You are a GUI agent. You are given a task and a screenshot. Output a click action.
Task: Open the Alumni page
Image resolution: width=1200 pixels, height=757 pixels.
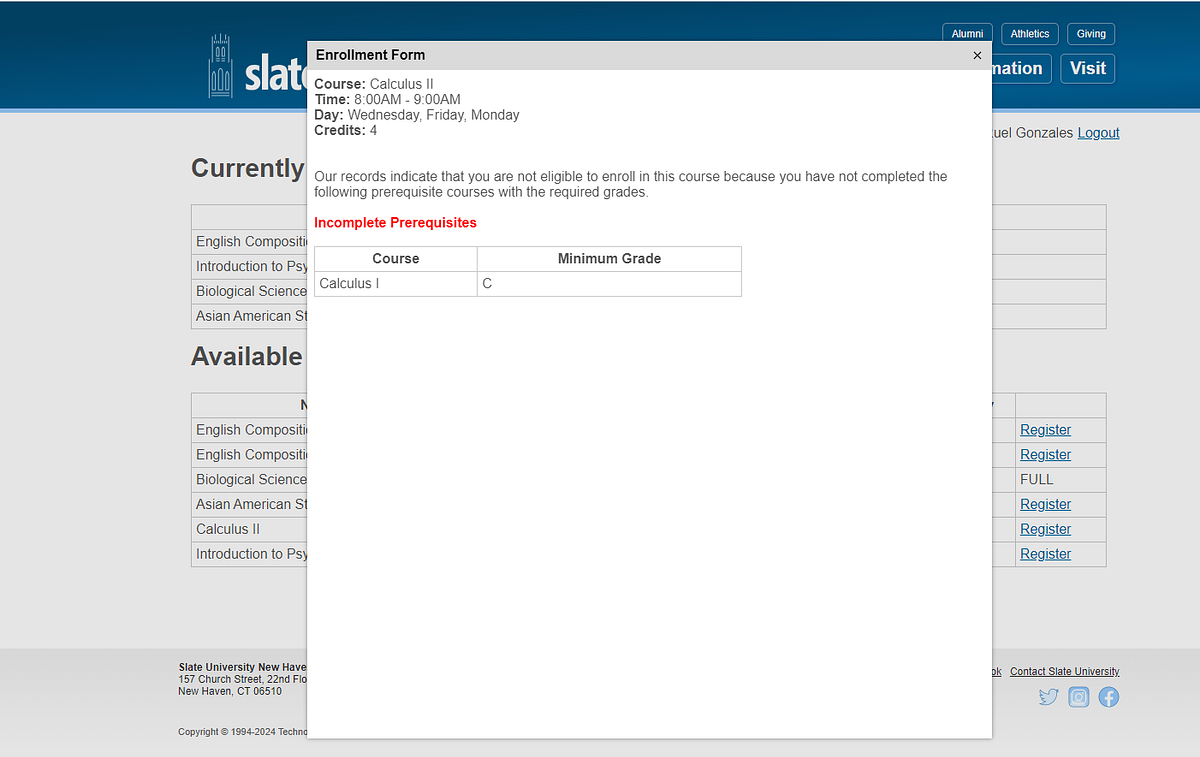[x=967, y=33]
